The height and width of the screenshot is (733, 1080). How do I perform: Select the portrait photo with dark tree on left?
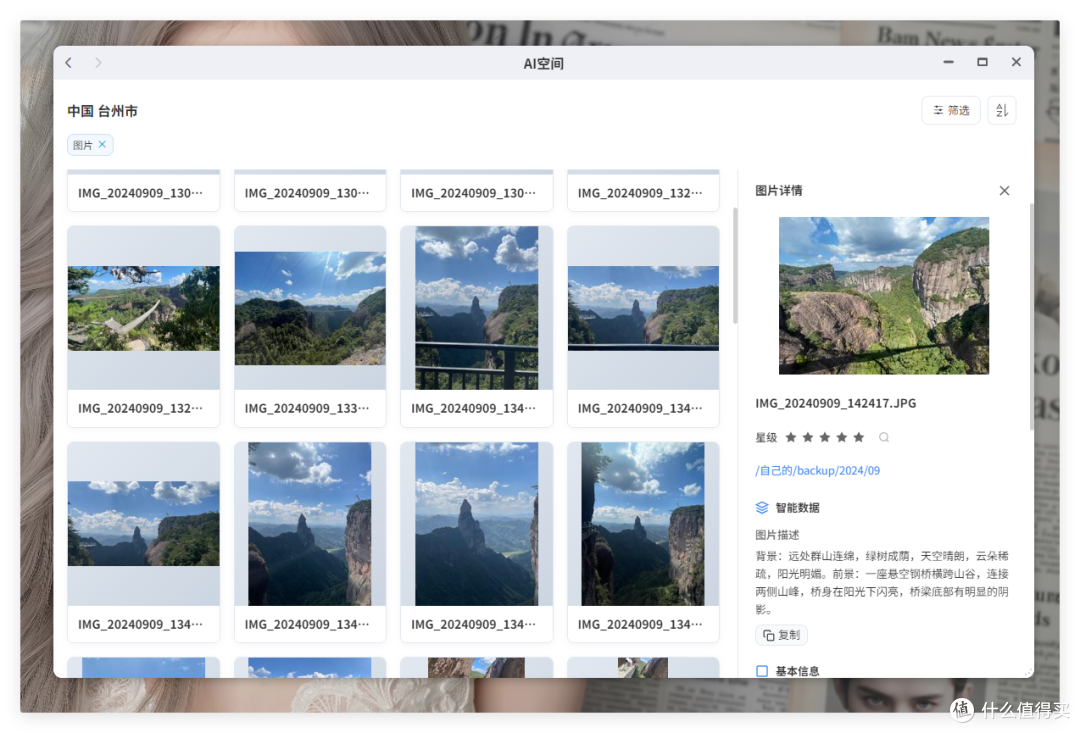click(643, 524)
